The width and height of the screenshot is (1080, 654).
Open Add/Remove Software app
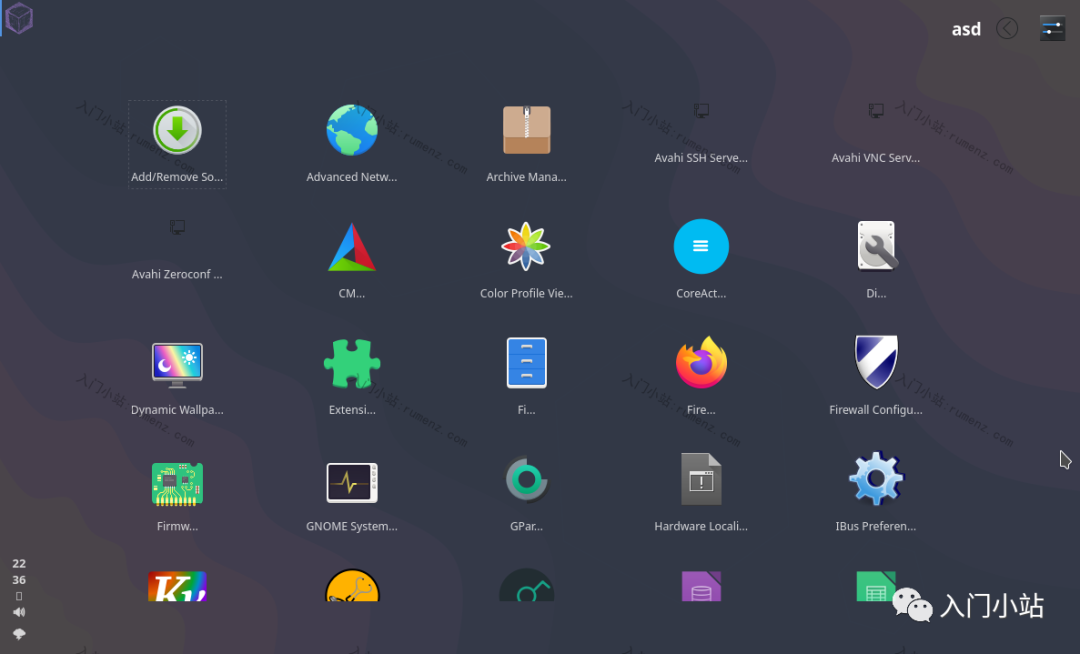(x=177, y=130)
